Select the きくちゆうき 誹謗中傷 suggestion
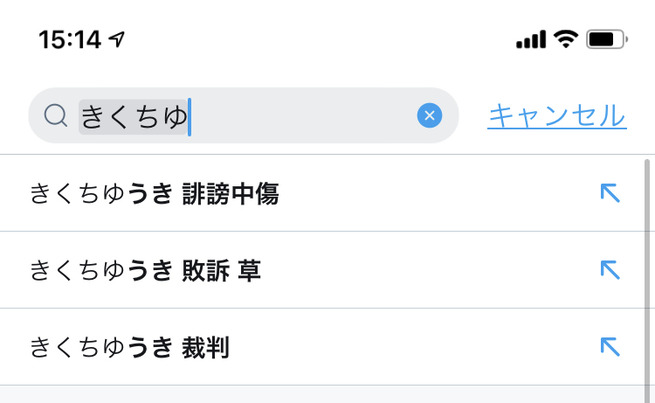 coord(155,194)
